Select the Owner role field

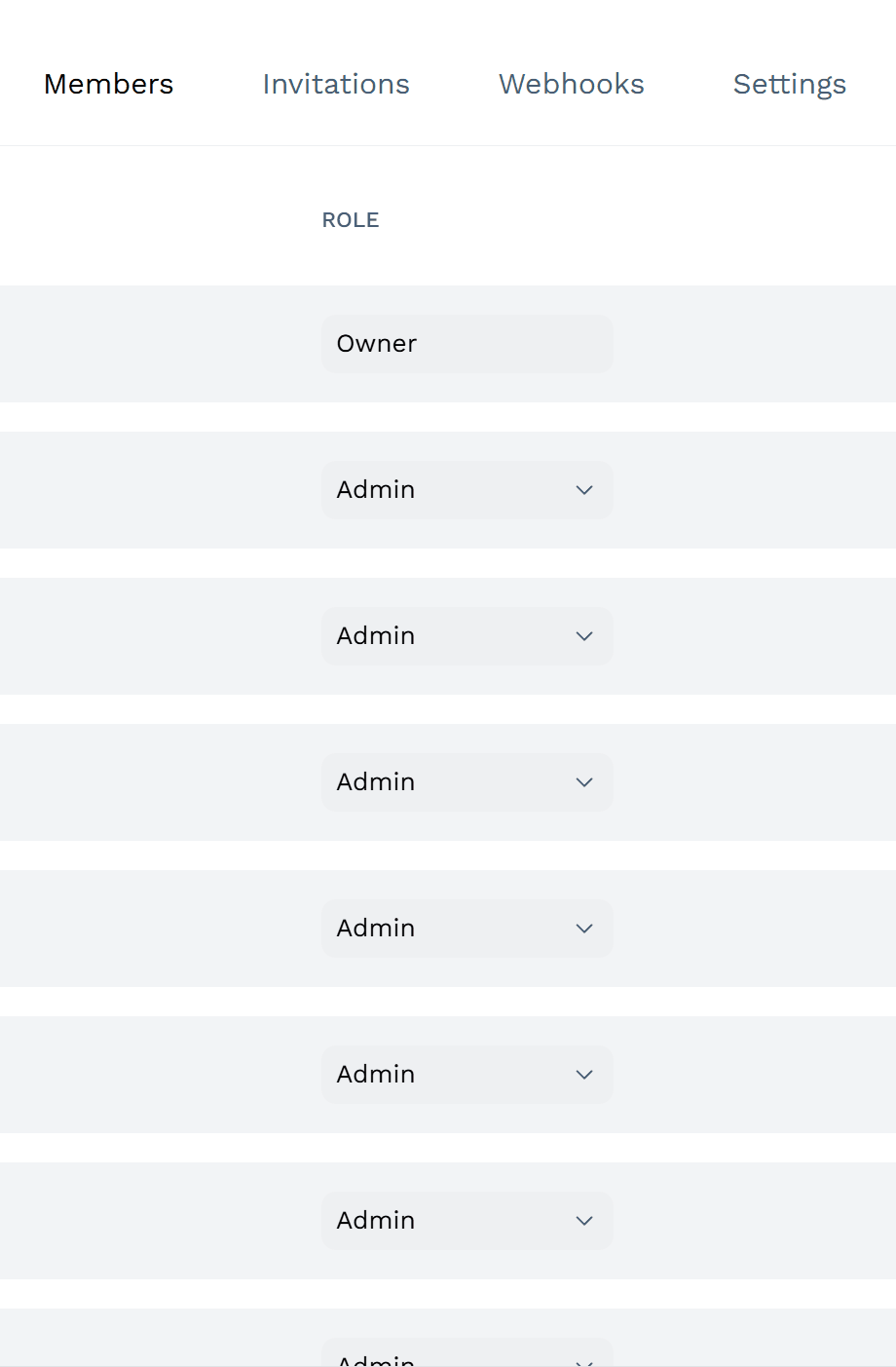click(x=467, y=344)
